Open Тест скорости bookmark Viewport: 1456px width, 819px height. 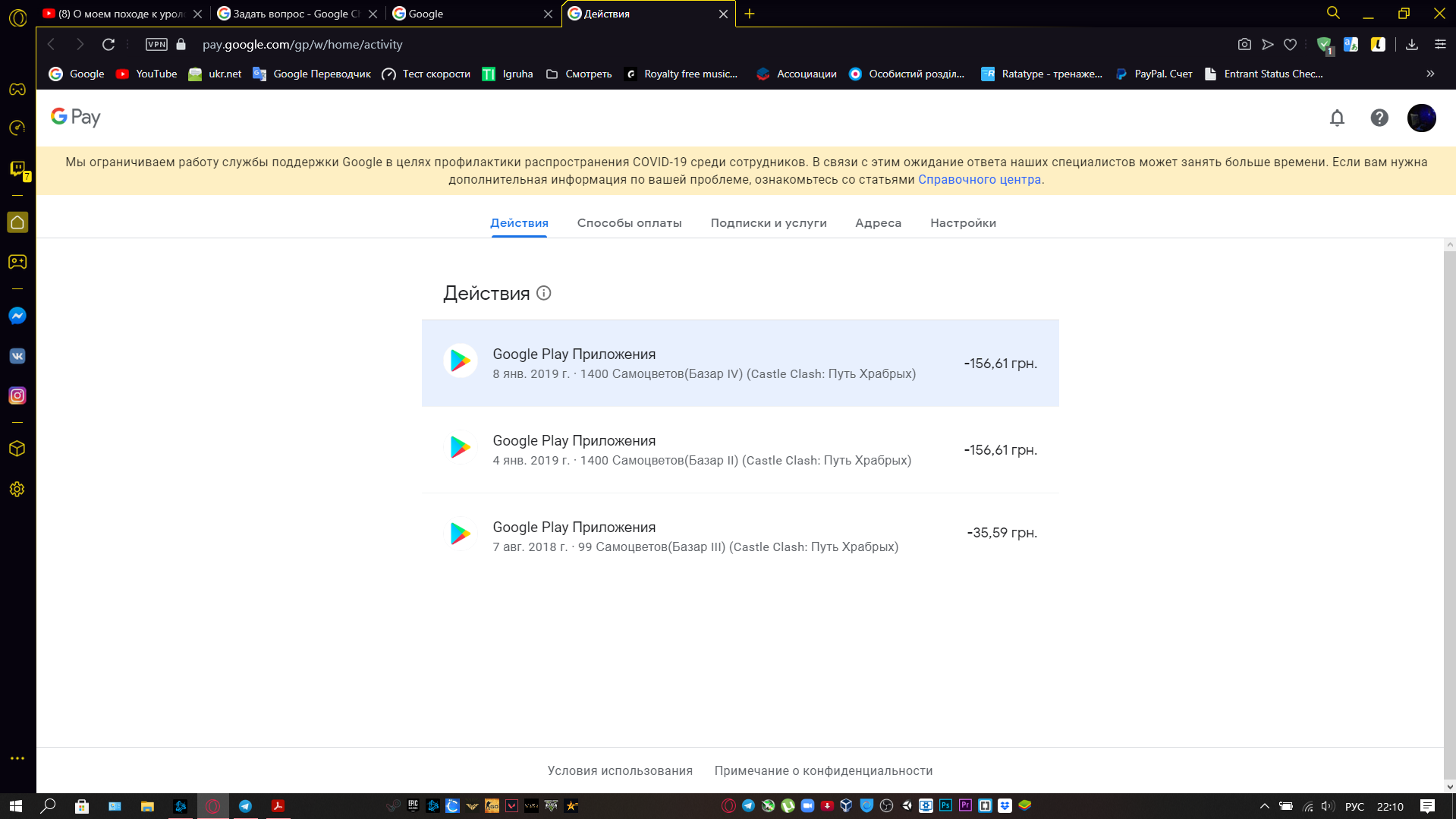pyautogui.click(x=426, y=74)
